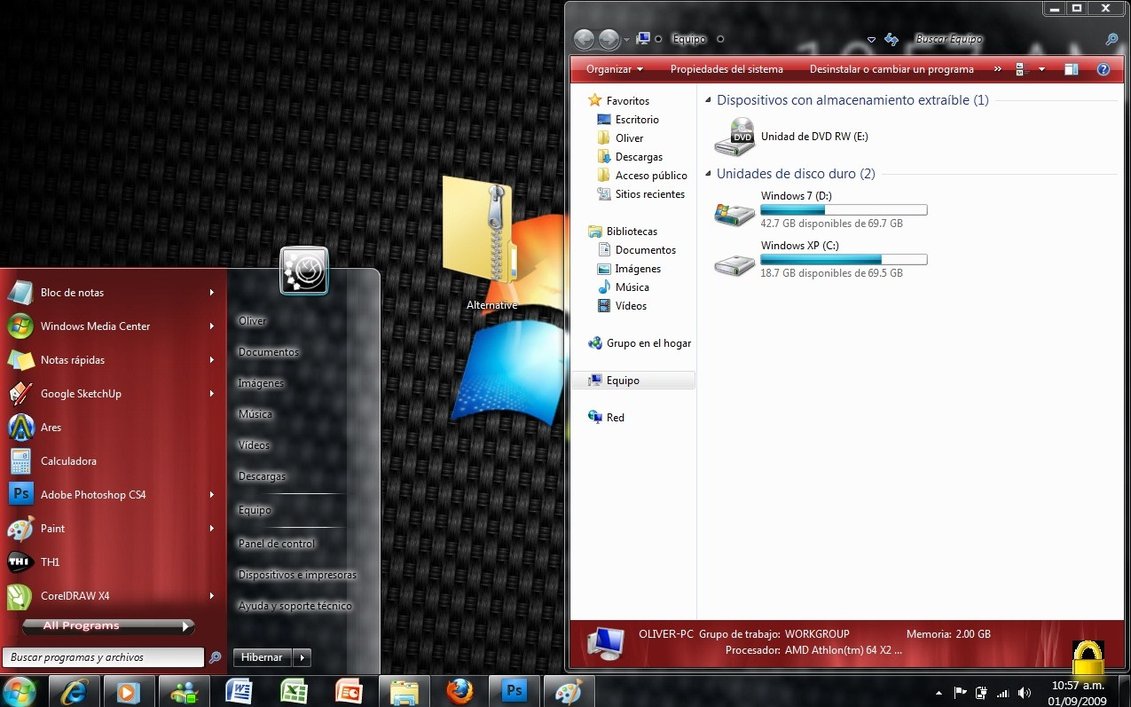This screenshot has width=1131, height=707.
Task: Collapse Unidades de disco duro group
Action: point(708,174)
